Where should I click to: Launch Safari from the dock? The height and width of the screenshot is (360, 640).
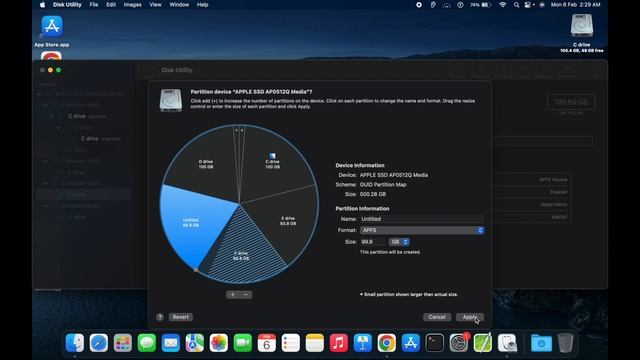point(99,342)
